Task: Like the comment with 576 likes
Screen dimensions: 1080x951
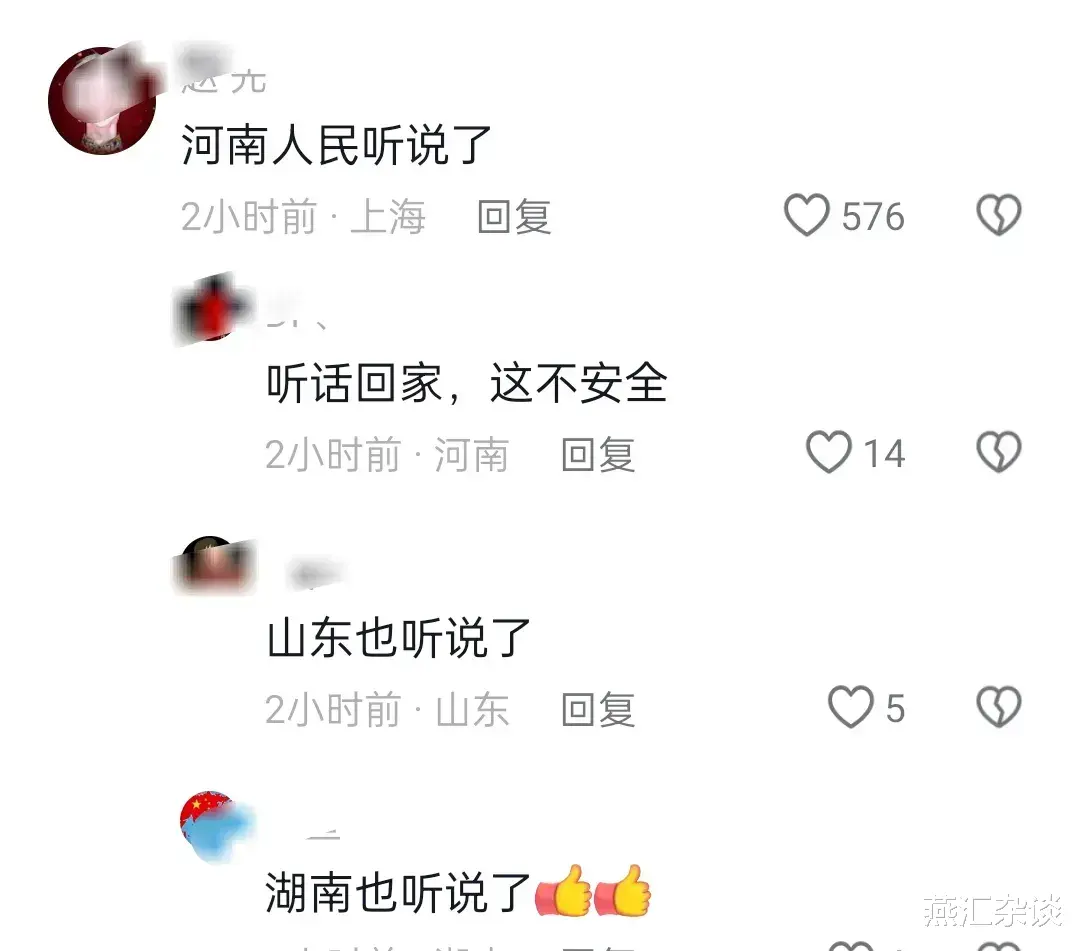Action: [x=807, y=216]
